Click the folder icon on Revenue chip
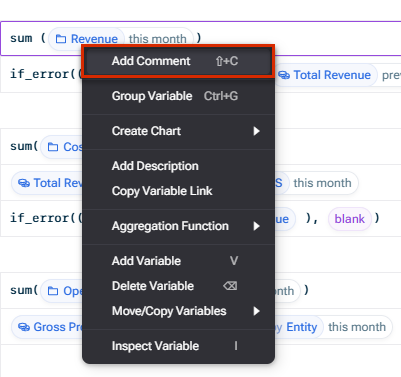Screen dimensions: 401x377 tap(60, 39)
